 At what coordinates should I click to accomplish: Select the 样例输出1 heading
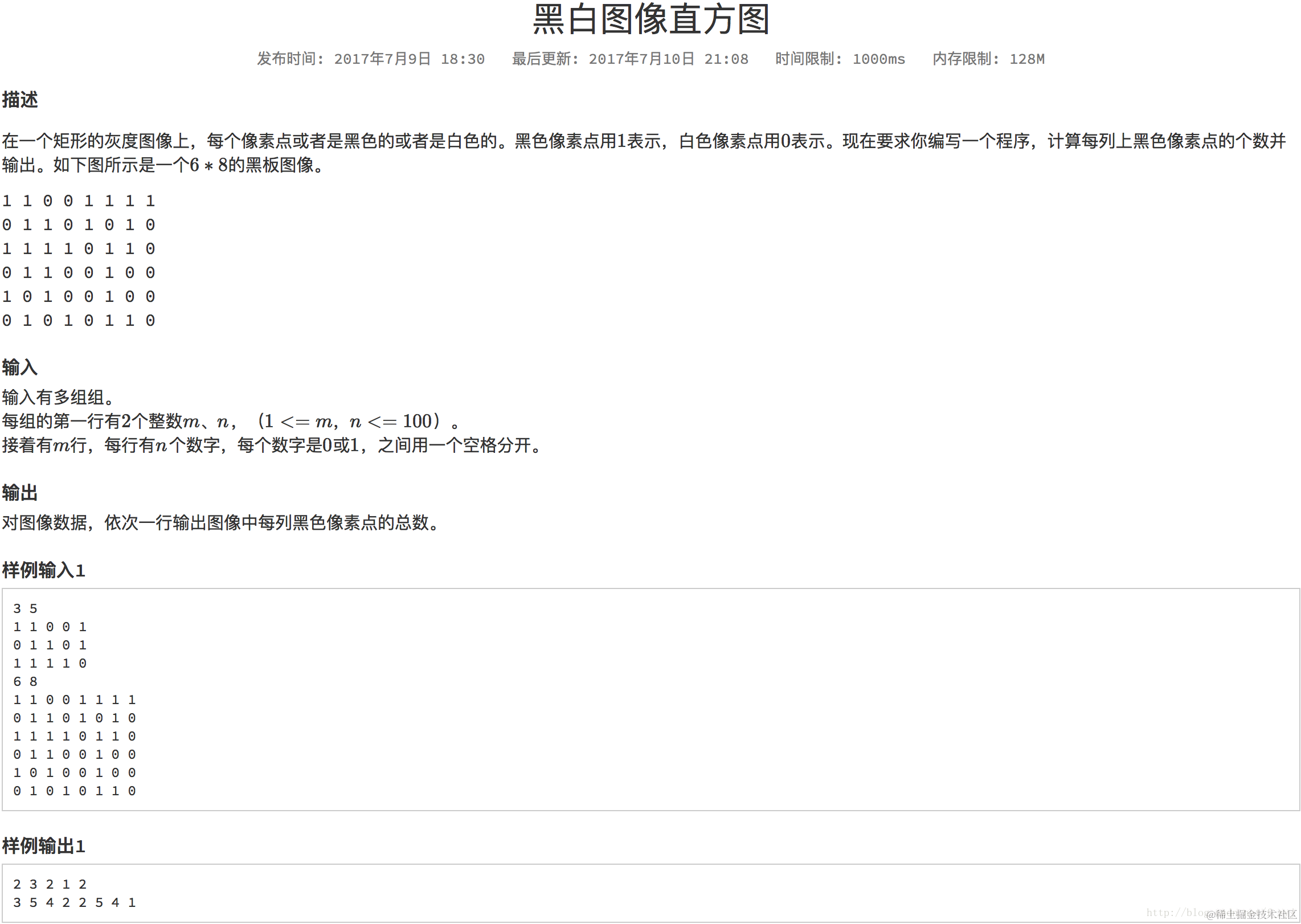pos(44,846)
